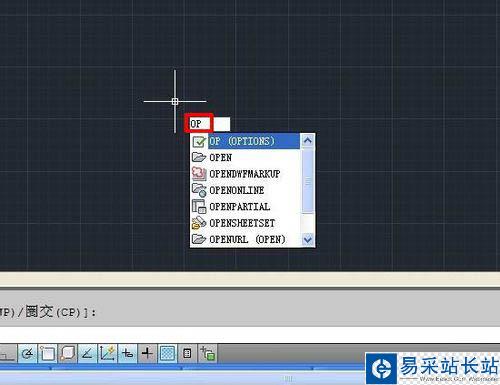Click the white command line input area
500x385 pixels.
(250, 334)
